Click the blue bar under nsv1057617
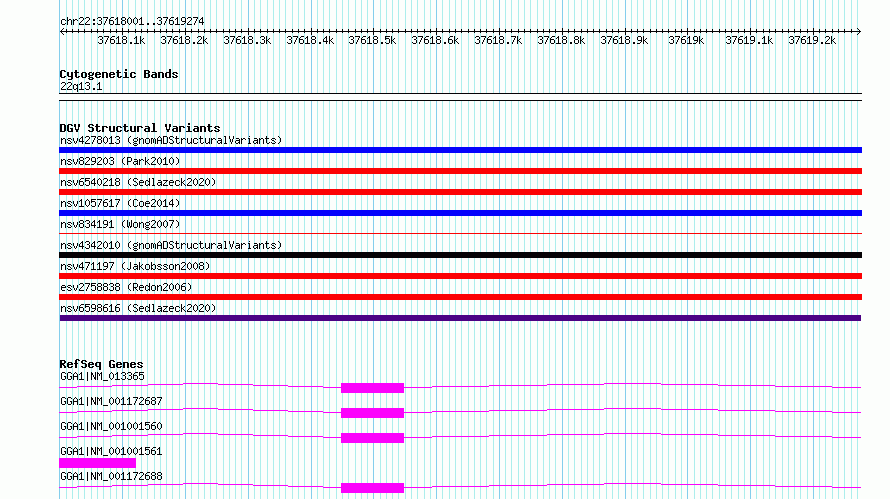 click(x=460, y=213)
